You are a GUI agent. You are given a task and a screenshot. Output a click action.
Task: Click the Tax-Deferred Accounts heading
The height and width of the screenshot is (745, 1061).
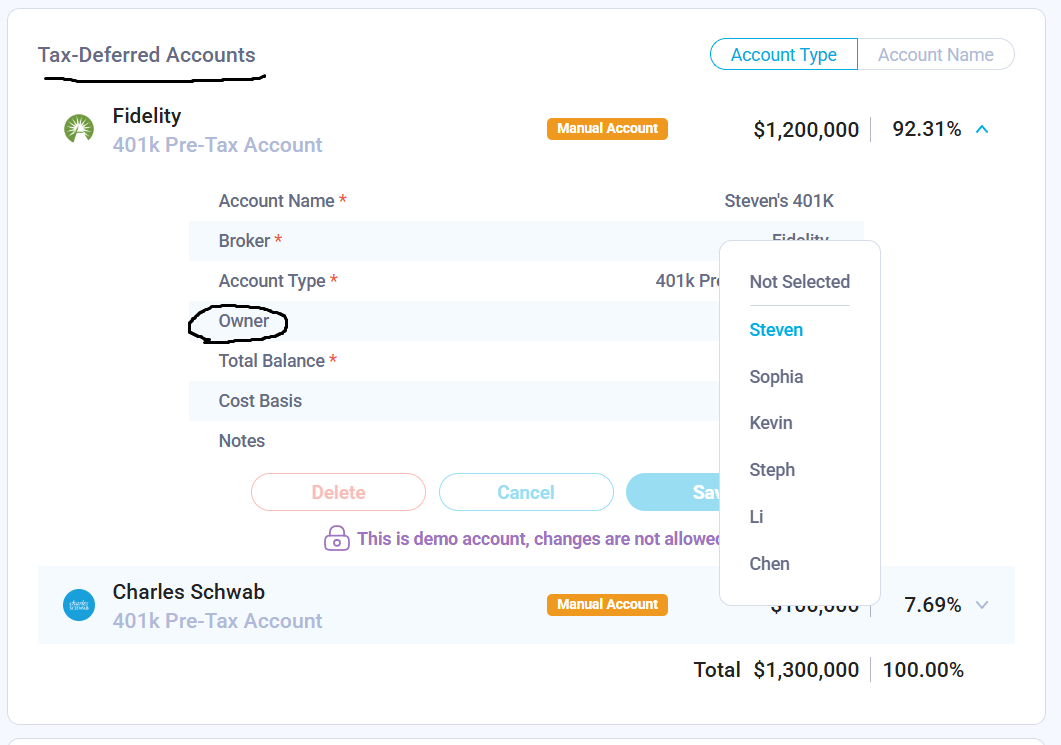tap(147, 55)
